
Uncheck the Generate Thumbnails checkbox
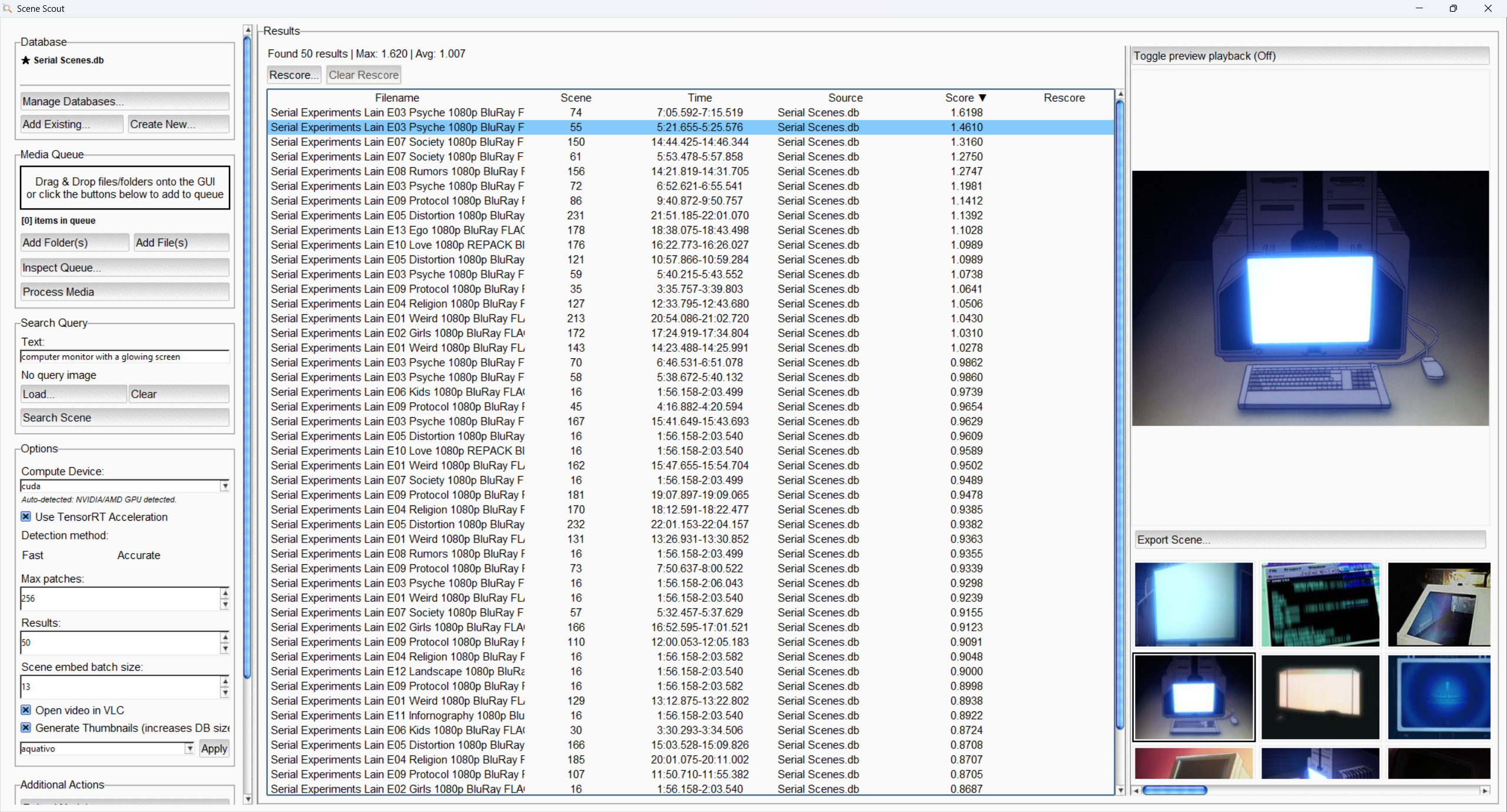pyautogui.click(x=26, y=728)
